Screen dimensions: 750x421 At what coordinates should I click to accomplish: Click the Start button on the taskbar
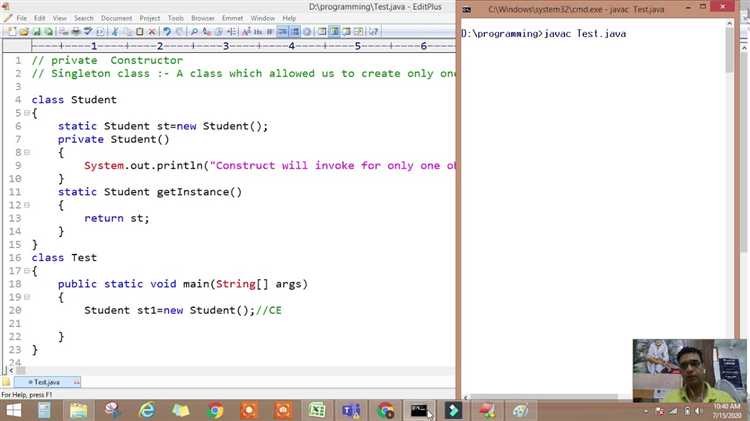13,410
